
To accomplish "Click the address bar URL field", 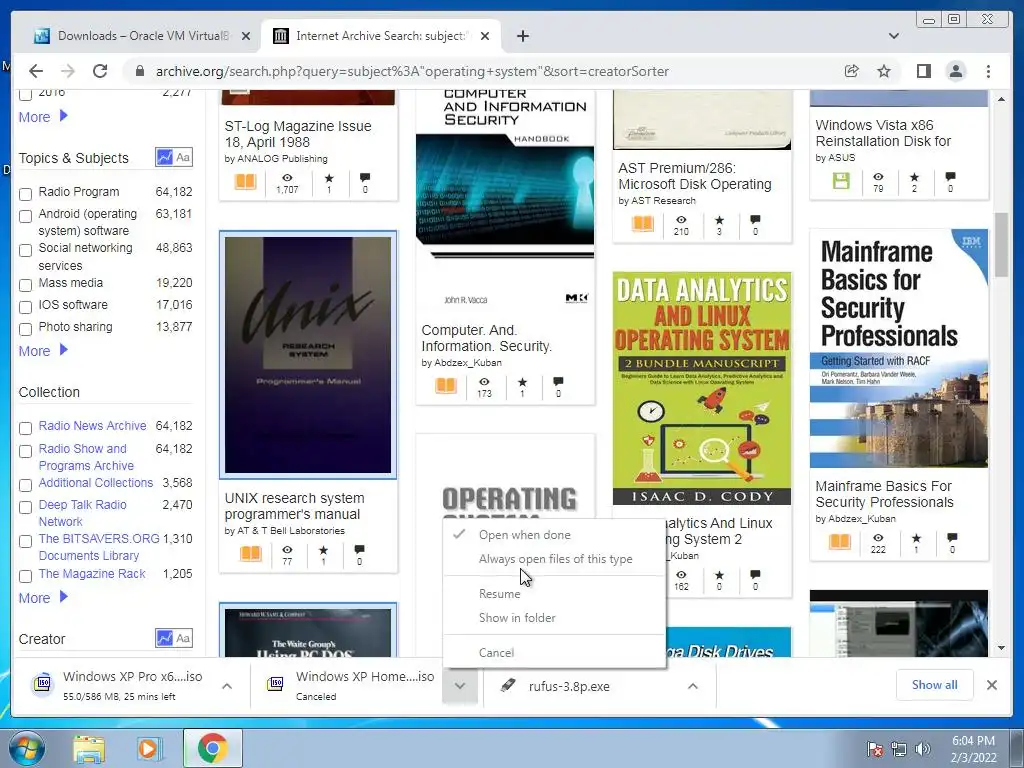I will 412,71.
